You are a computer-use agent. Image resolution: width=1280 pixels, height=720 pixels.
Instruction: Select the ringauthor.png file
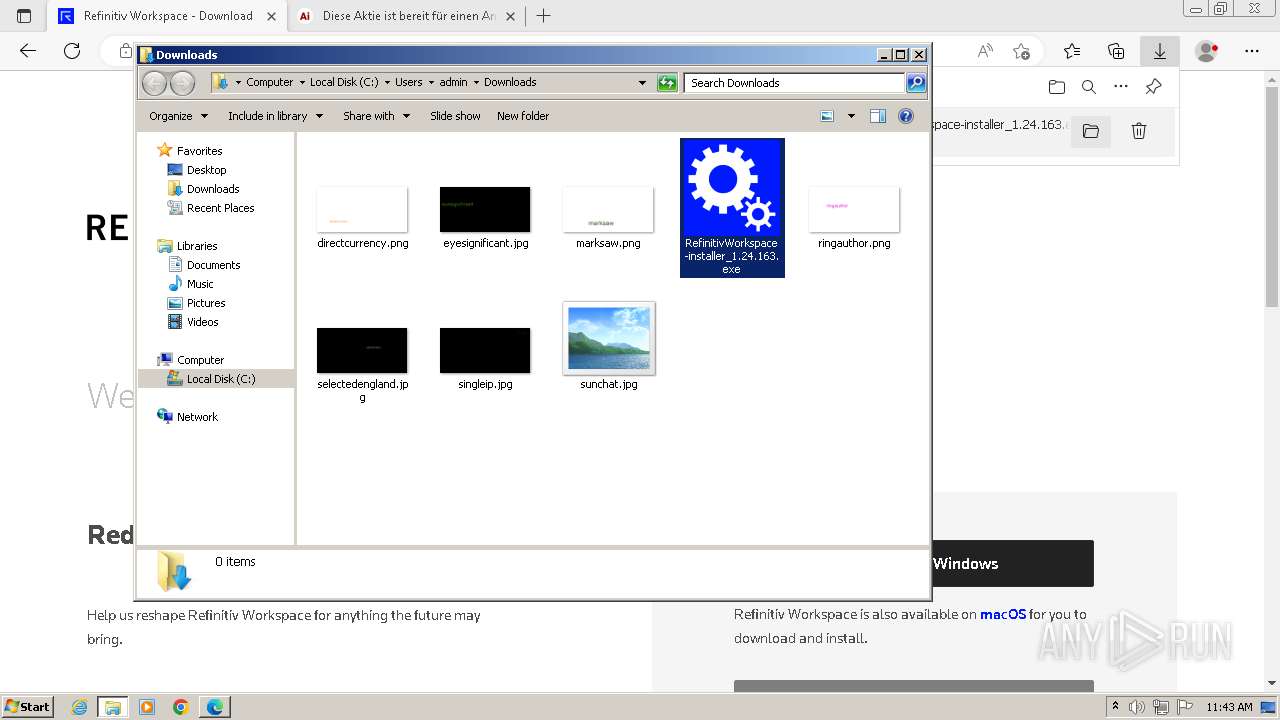854,217
